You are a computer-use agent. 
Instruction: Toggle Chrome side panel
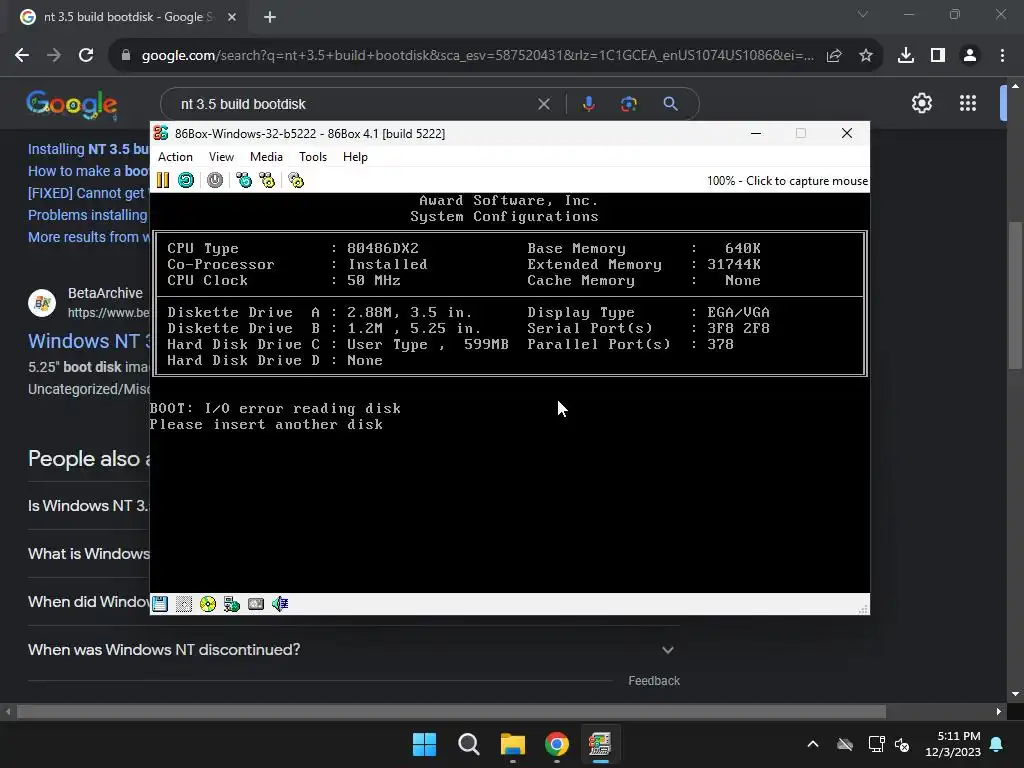coord(938,56)
